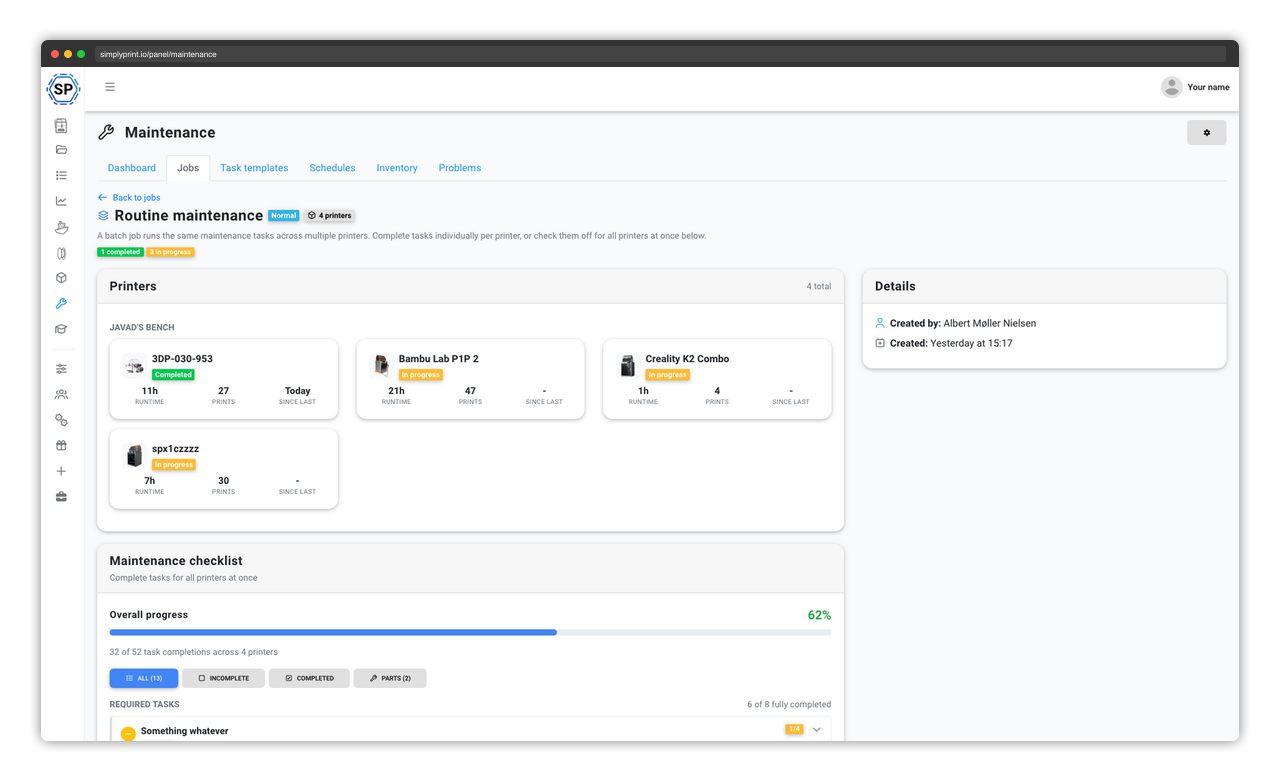This screenshot has height=782, width=1280.
Task: Open the ship-shaped icon in sidebar
Action: coord(61,227)
